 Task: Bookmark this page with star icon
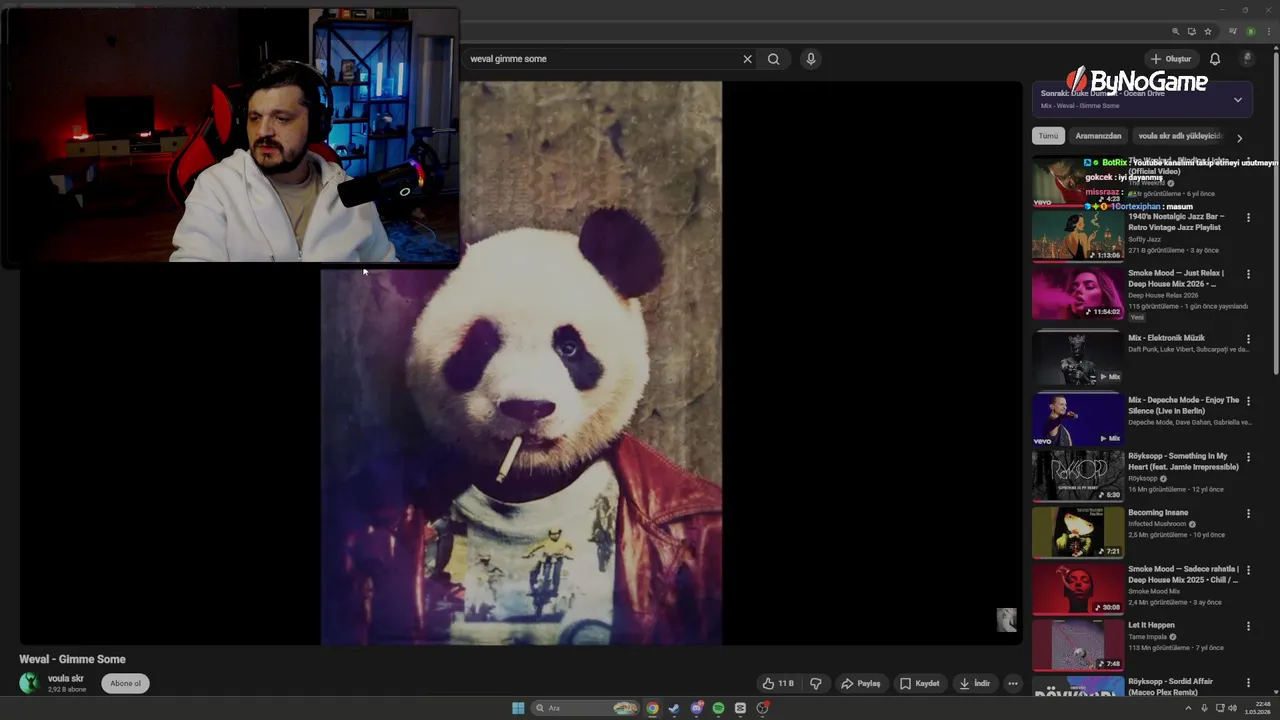1208,31
